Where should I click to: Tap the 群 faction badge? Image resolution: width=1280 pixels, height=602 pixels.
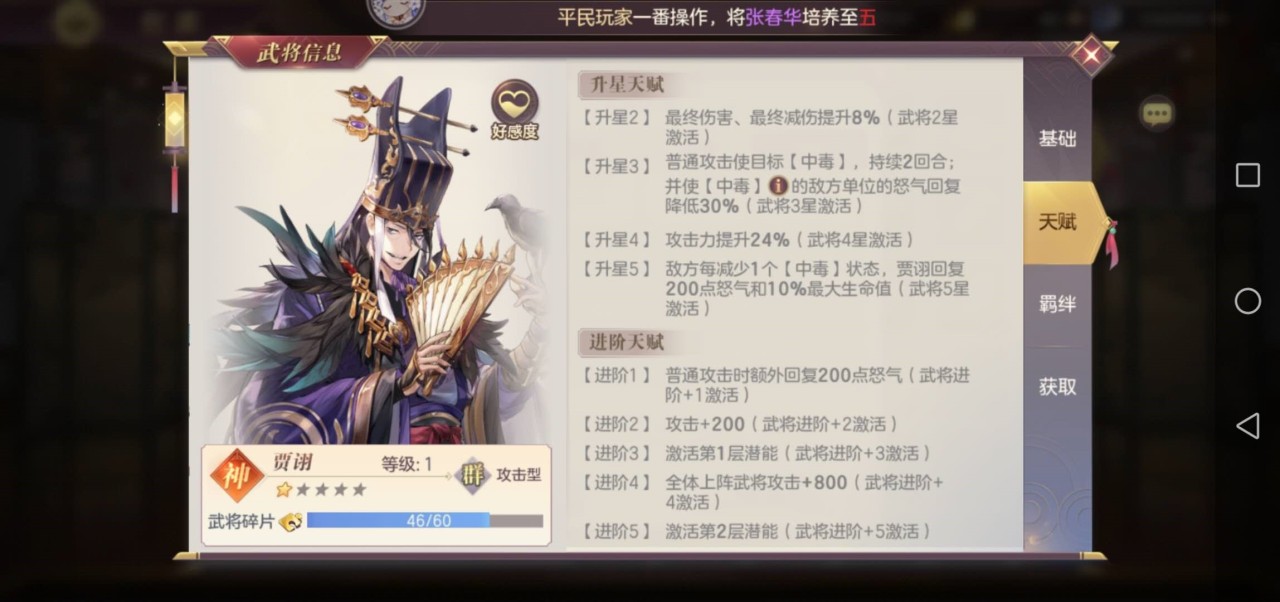(472, 476)
